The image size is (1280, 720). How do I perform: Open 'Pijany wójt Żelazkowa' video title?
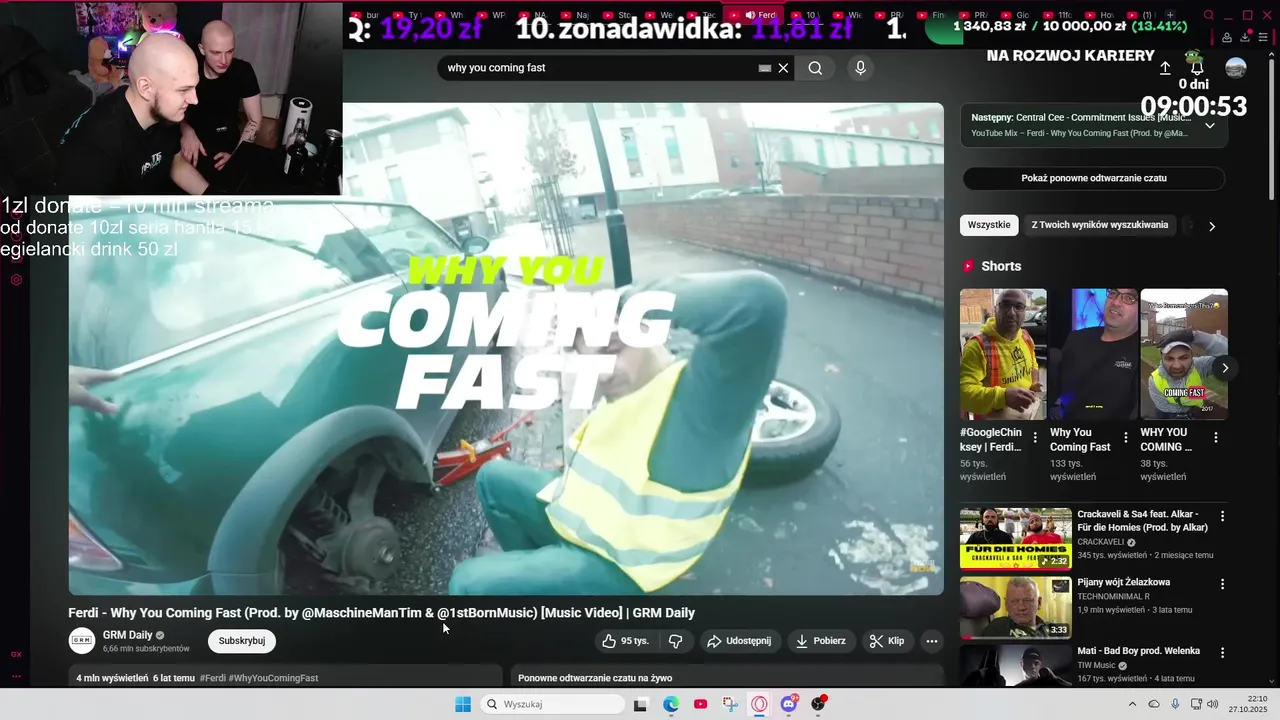tap(1124, 582)
